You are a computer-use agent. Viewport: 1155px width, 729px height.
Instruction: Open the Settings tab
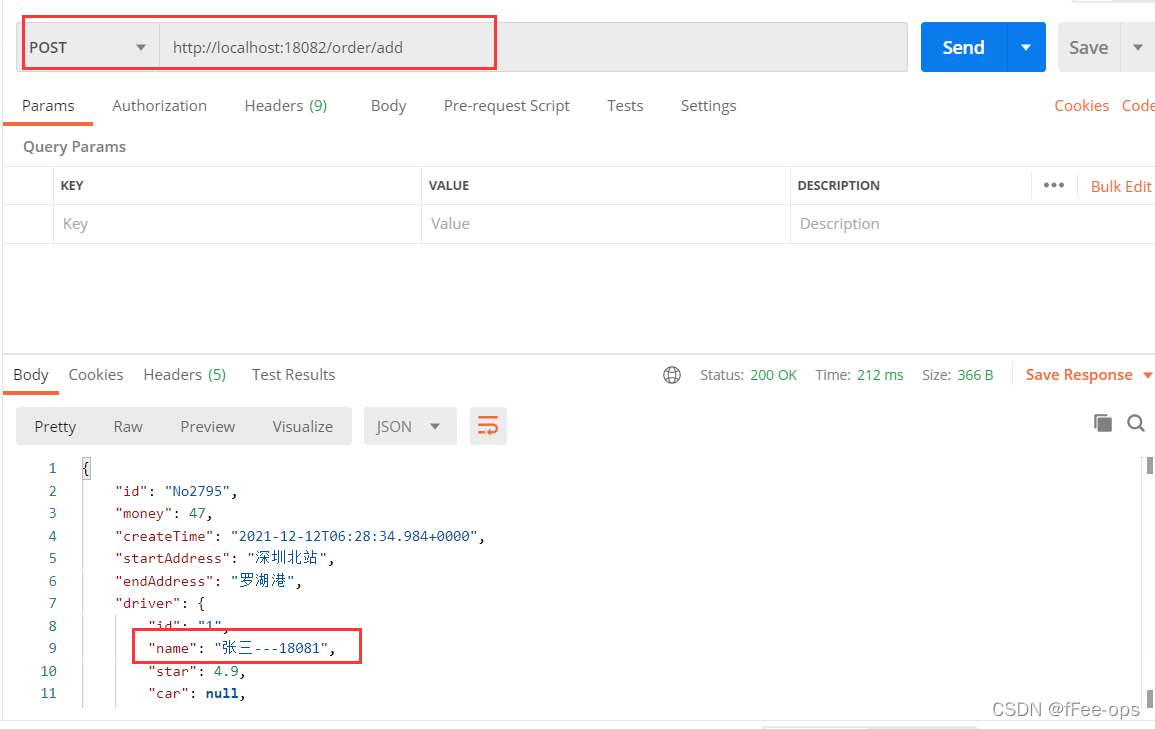[x=708, y=106]
